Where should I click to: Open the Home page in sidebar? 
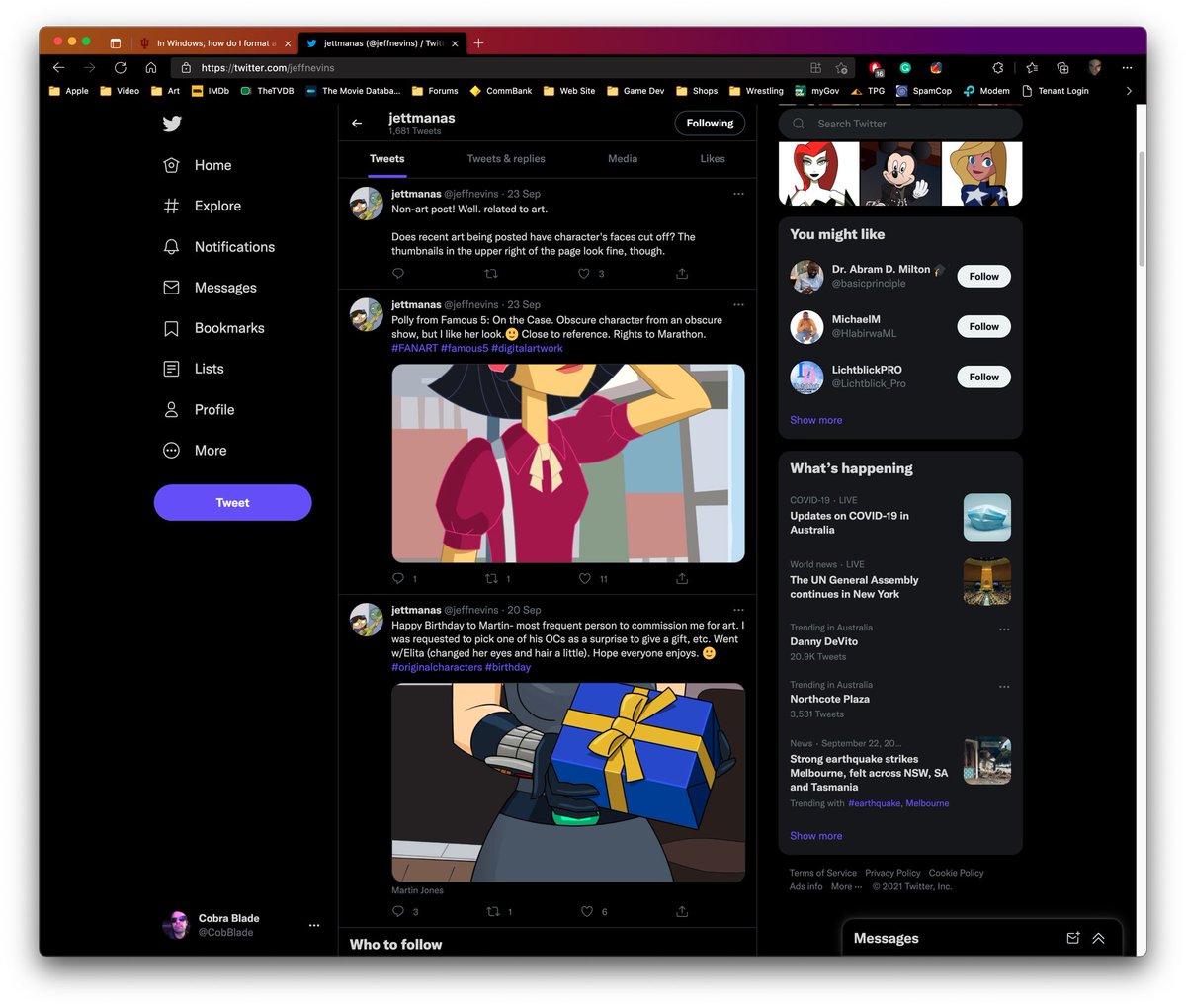[198, 165]
